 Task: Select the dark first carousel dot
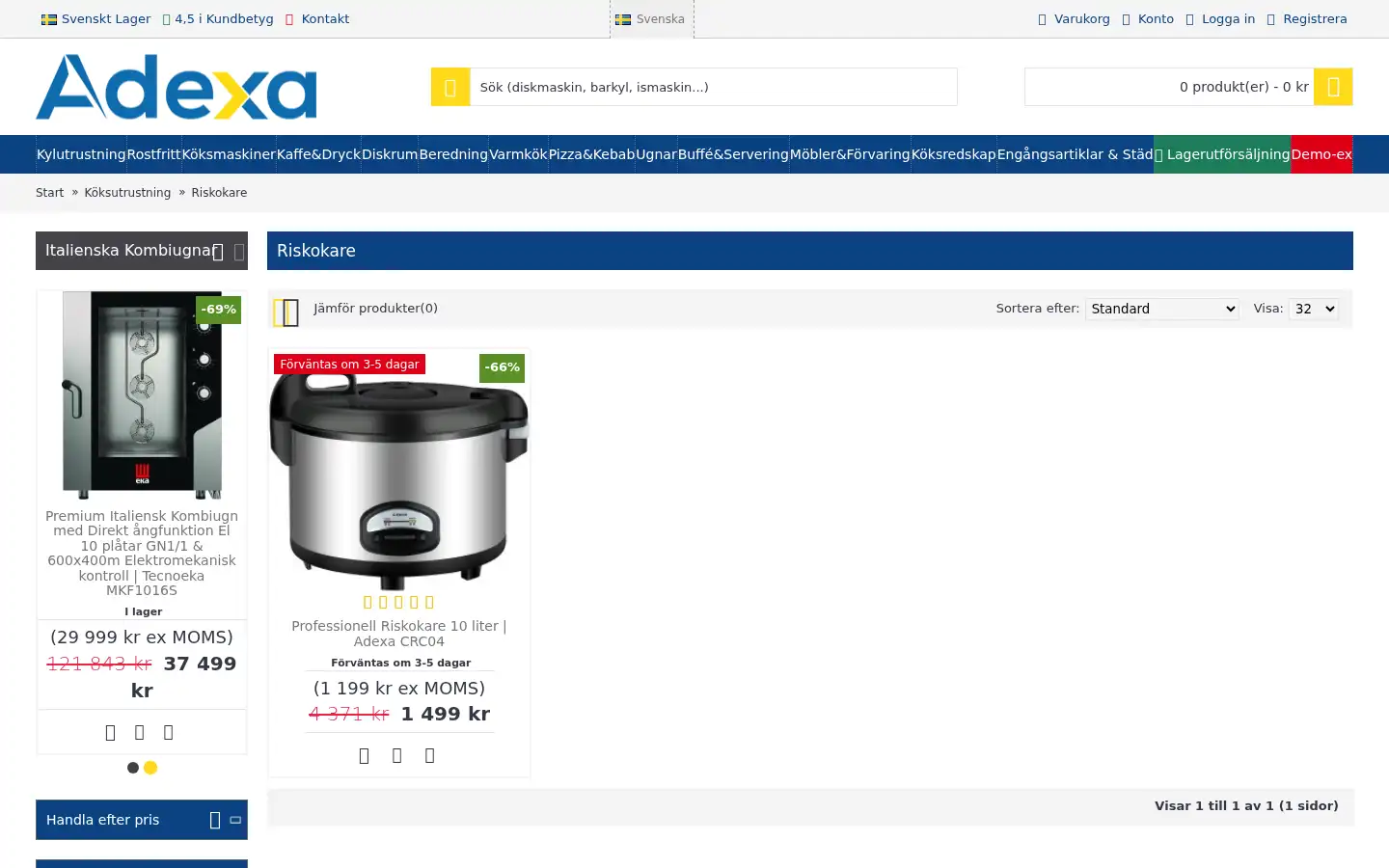(x=133, y=768)
